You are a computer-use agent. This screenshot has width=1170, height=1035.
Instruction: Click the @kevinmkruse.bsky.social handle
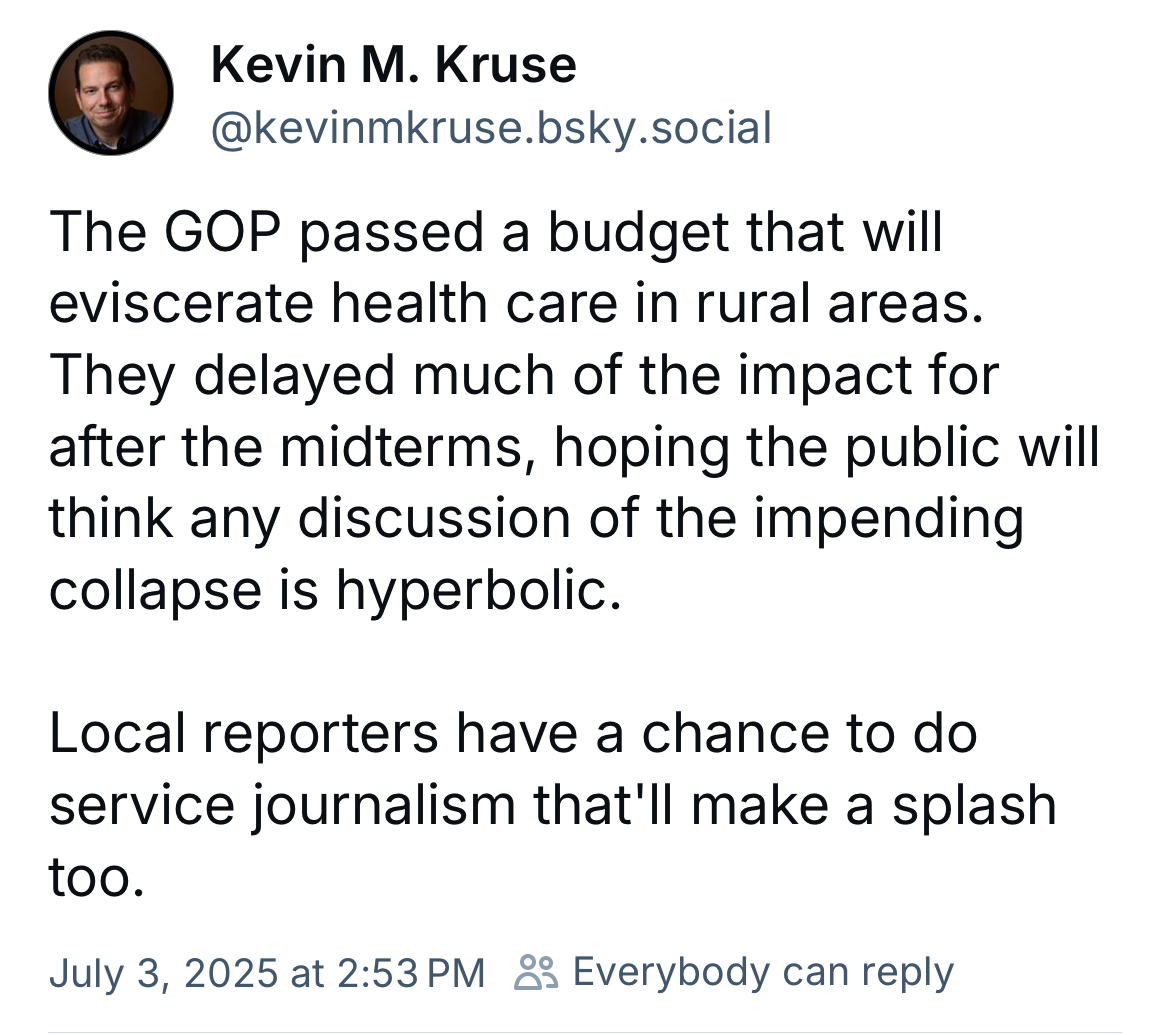point(491,128)
